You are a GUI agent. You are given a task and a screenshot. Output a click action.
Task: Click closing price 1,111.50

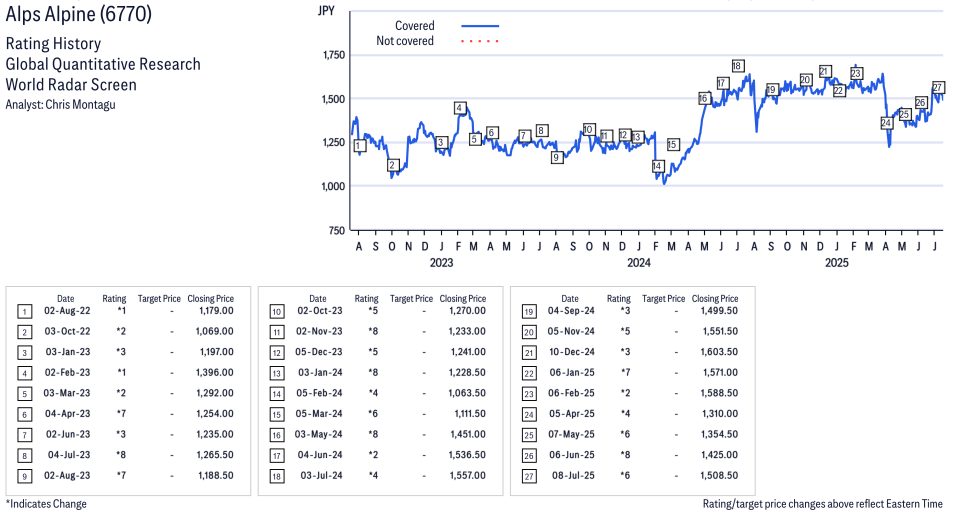tap(470, 413)
